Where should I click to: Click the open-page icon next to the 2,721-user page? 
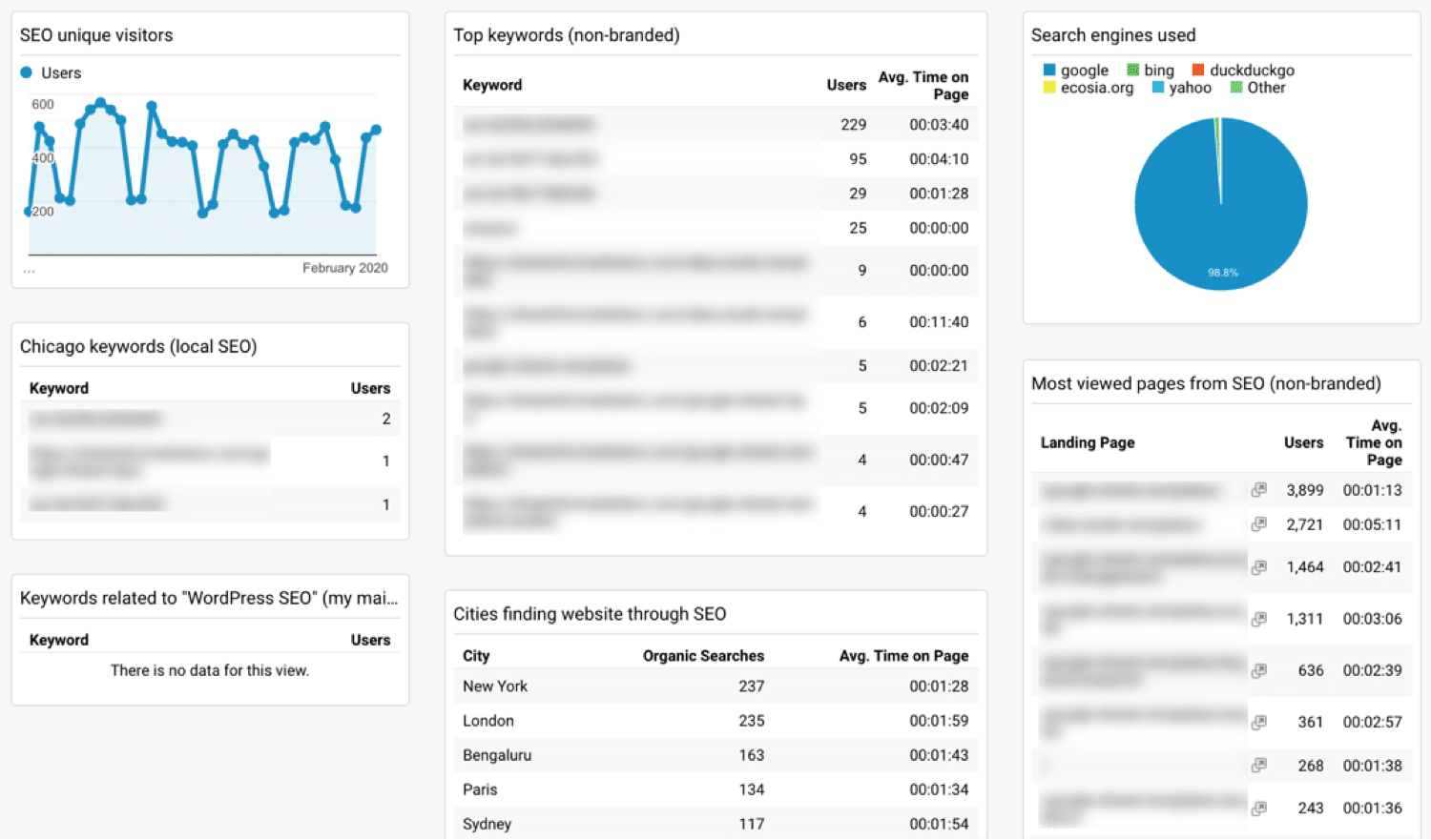coord(1257,523)
